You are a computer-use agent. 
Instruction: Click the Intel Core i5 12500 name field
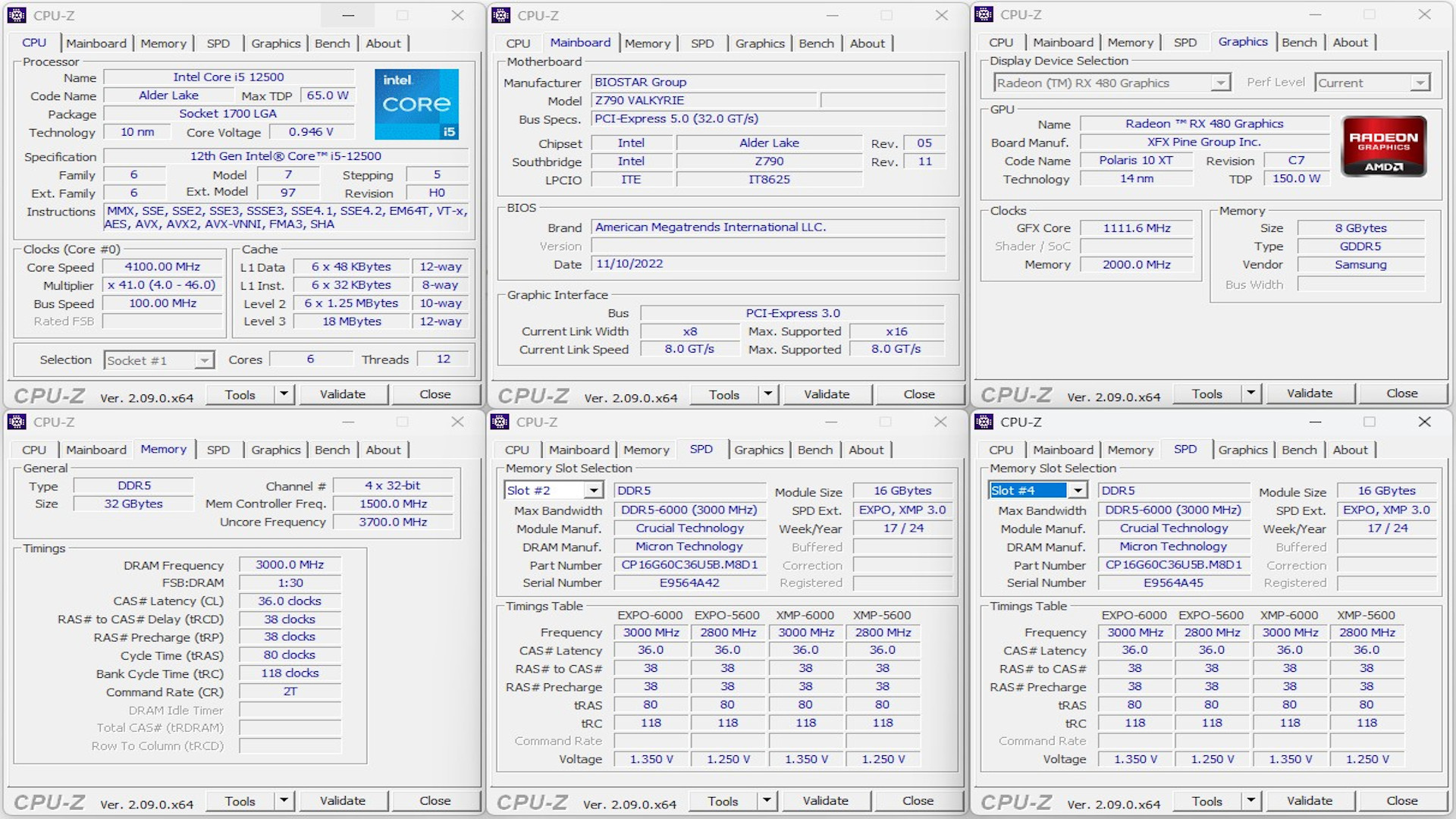[228, 77]
